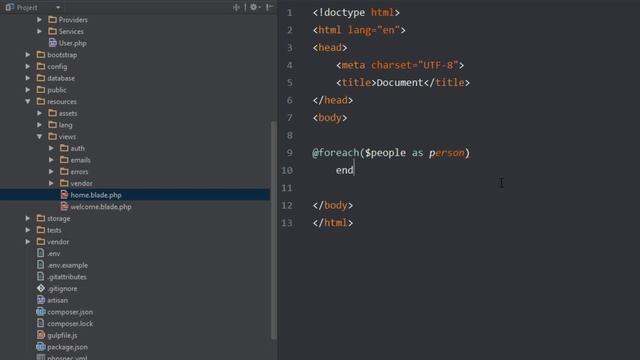Screen dimensions: 640x360
Task: Select the artisan file
Action: tap(58, 300)
